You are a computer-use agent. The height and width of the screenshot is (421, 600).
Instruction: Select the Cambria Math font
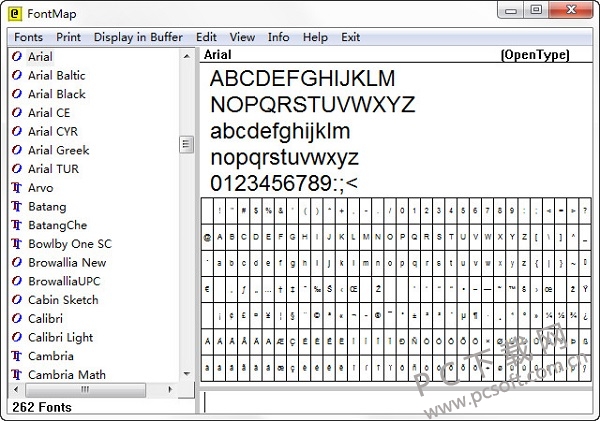pos(67,375)
